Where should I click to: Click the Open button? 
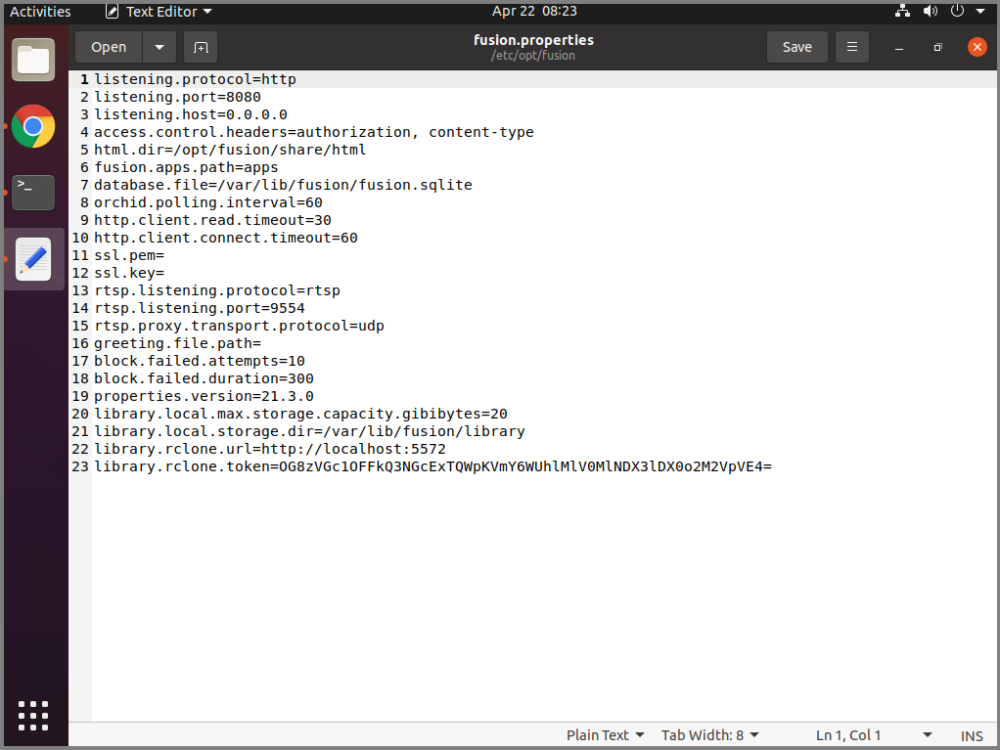(109, 46)
